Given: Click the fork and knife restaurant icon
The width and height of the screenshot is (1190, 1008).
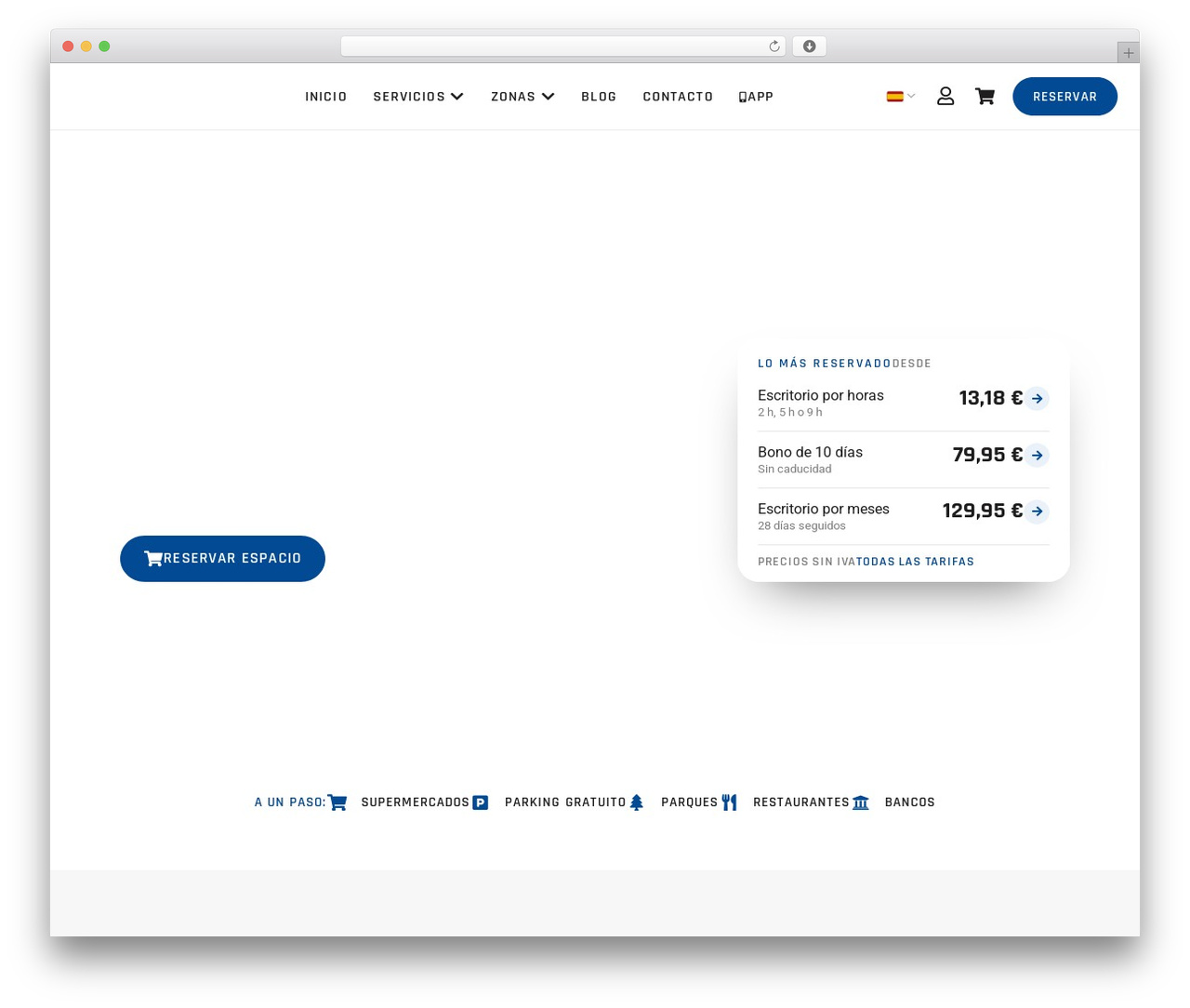Looking at the screenshot, I should (729, 802).
